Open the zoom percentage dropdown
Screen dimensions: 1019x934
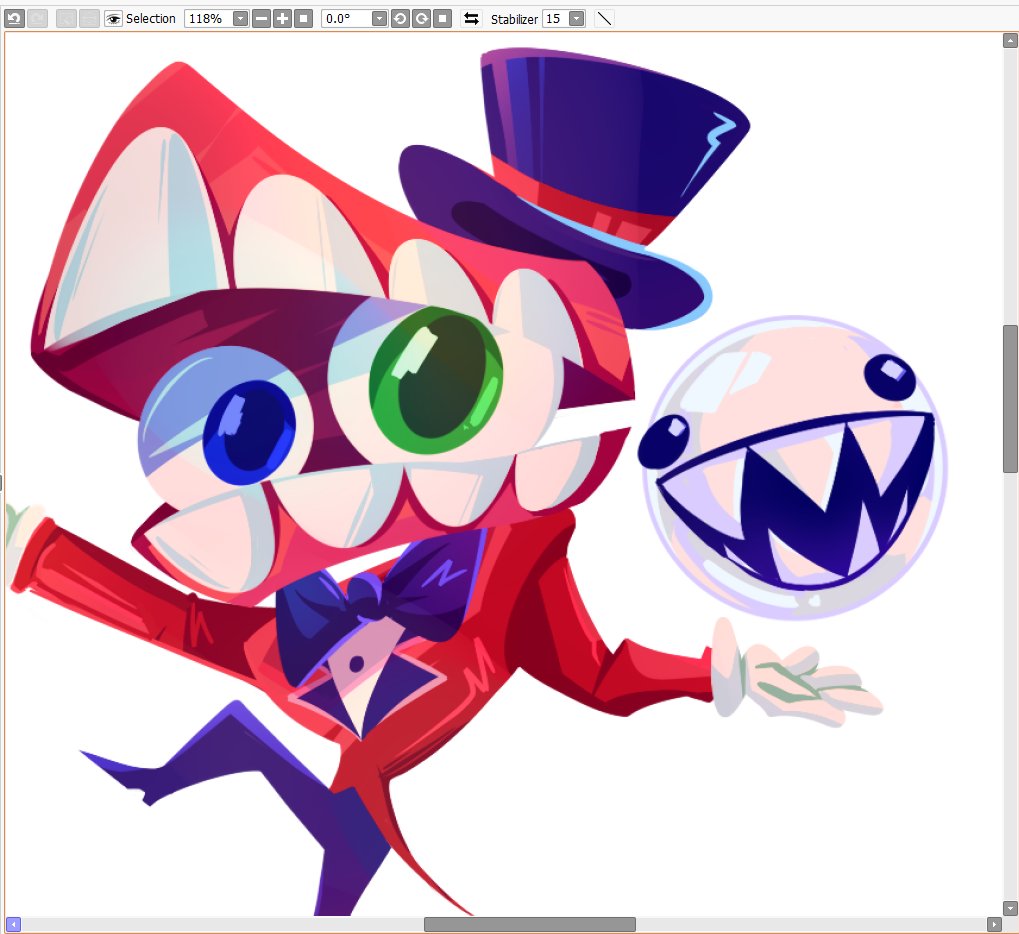pyautogui.click(x=240, y=19)
